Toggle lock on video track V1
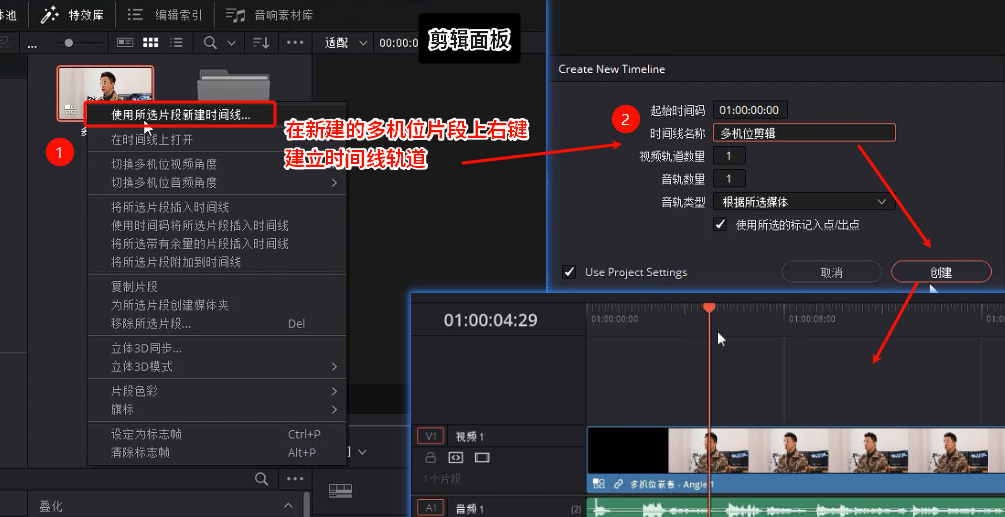 431,457
